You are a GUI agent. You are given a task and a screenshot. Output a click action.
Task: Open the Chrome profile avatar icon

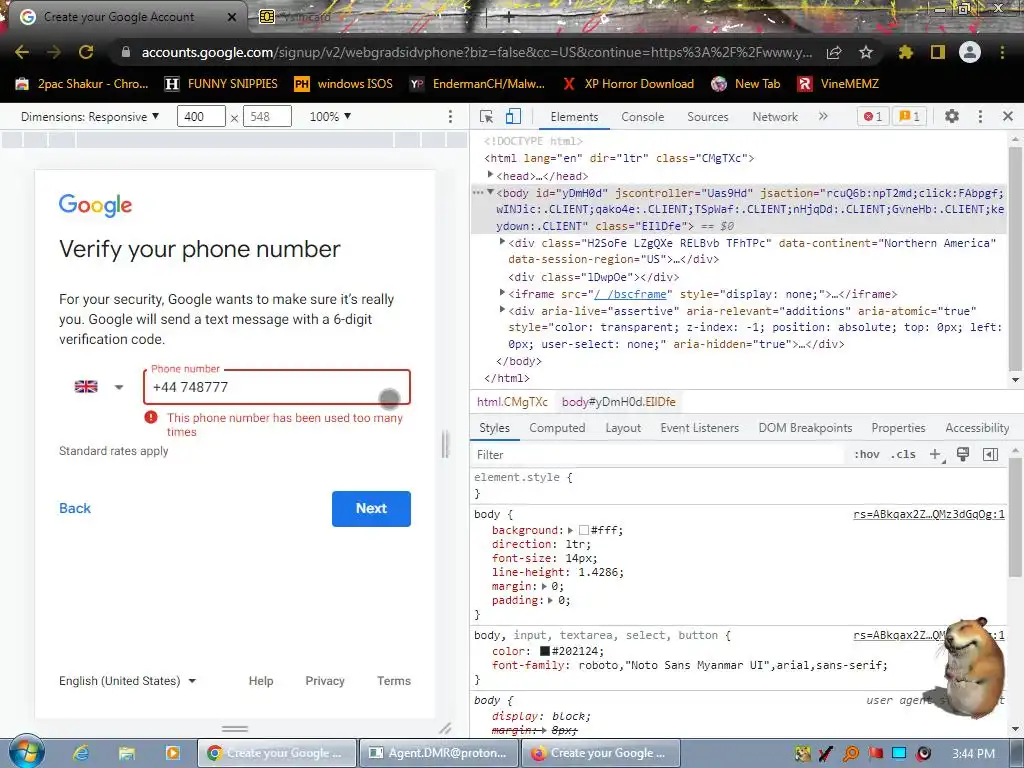[970, 52]
